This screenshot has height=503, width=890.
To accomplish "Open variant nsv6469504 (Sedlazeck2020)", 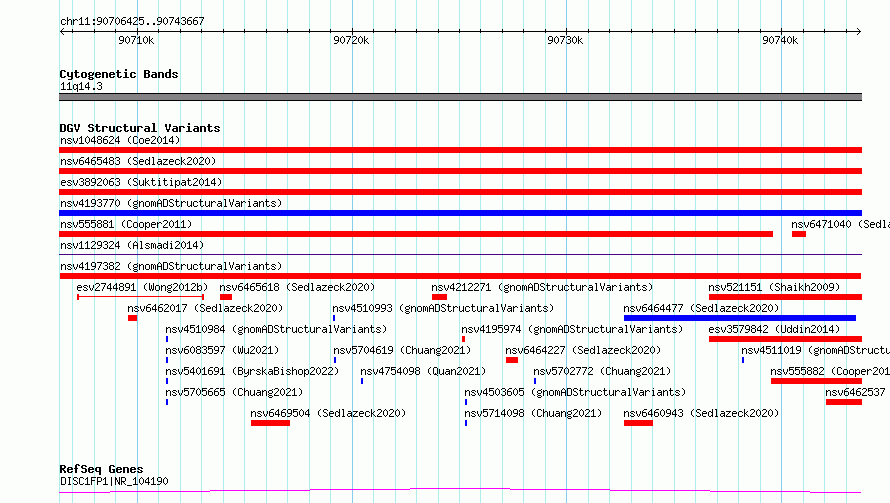I will tap(328, 413).
